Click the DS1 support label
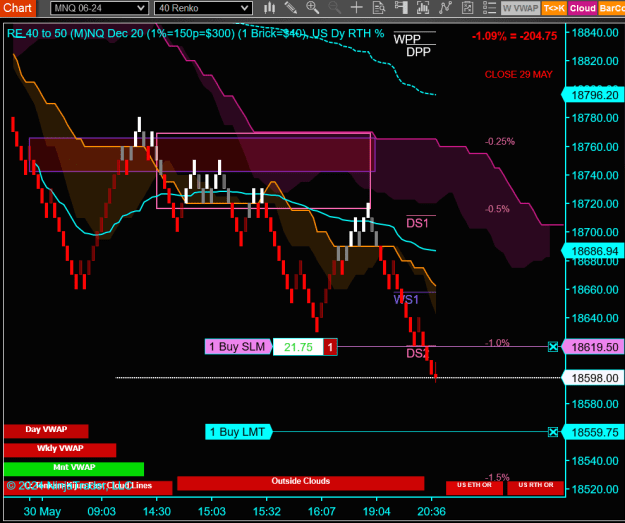The width and height of the screenshot is (625, 523). tap(417, 223)
